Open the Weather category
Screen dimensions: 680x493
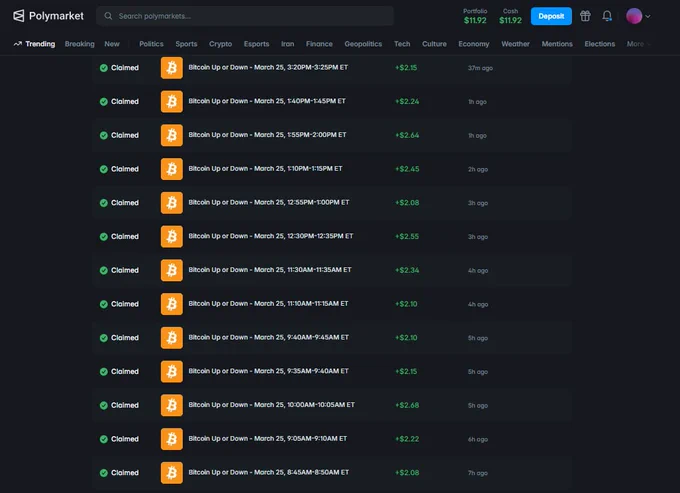pos(515,44)
